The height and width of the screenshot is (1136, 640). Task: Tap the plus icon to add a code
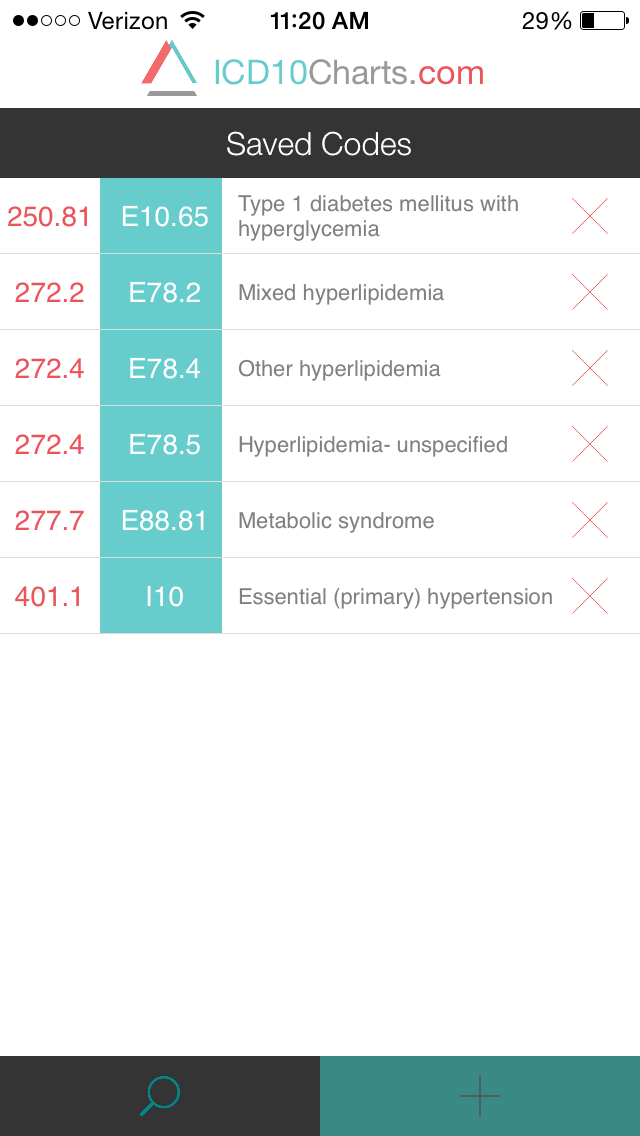pyautogui.click(x=480, y=1095)
